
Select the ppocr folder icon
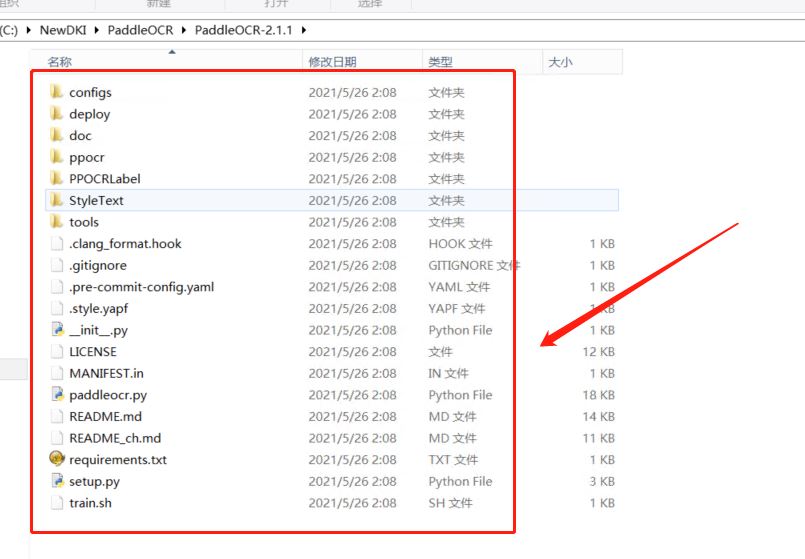tap(56, 157)
